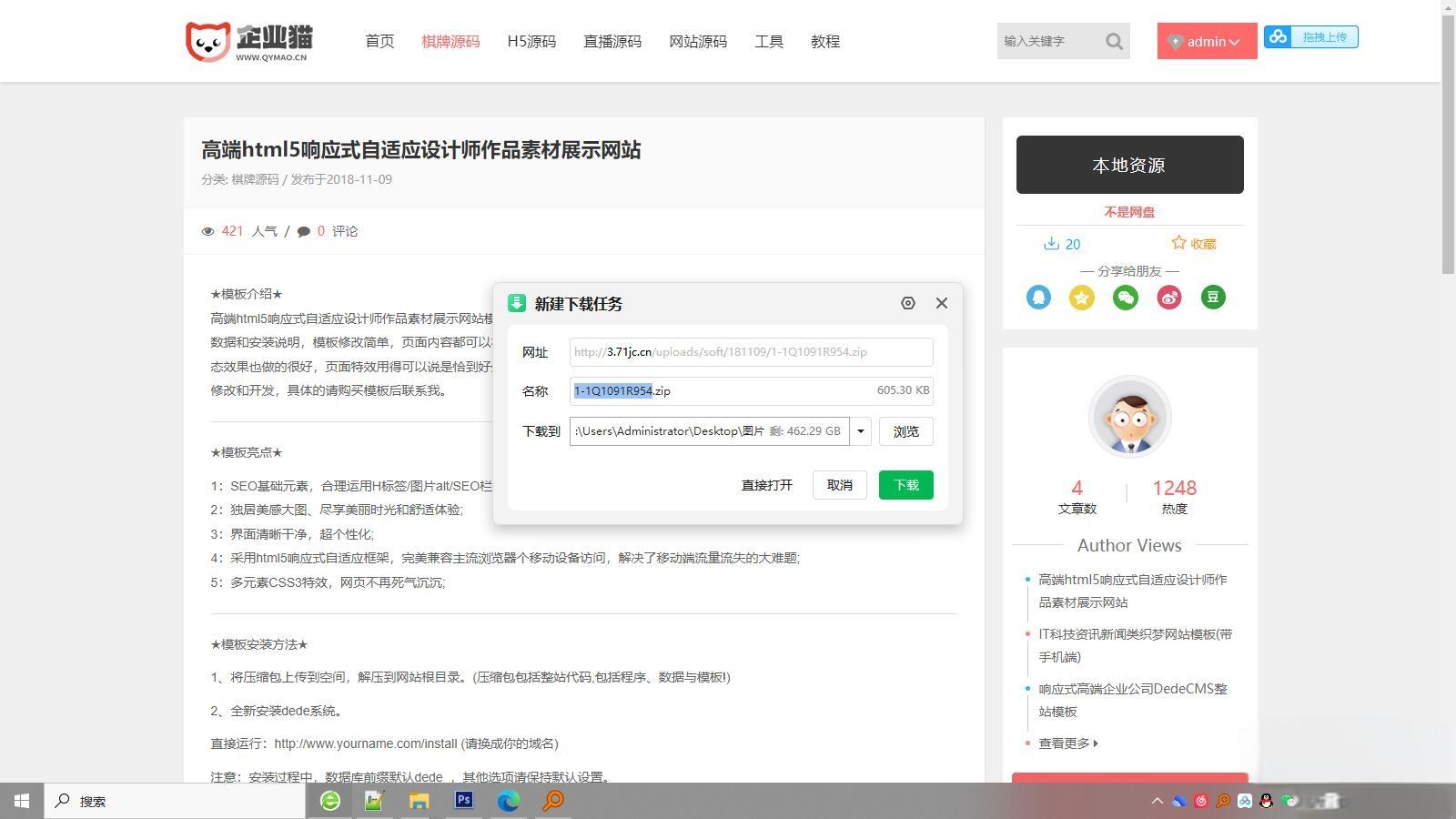Share article via QQ icon
The height and width of the screenshot is (819, 1456).
click(1038, 297)
